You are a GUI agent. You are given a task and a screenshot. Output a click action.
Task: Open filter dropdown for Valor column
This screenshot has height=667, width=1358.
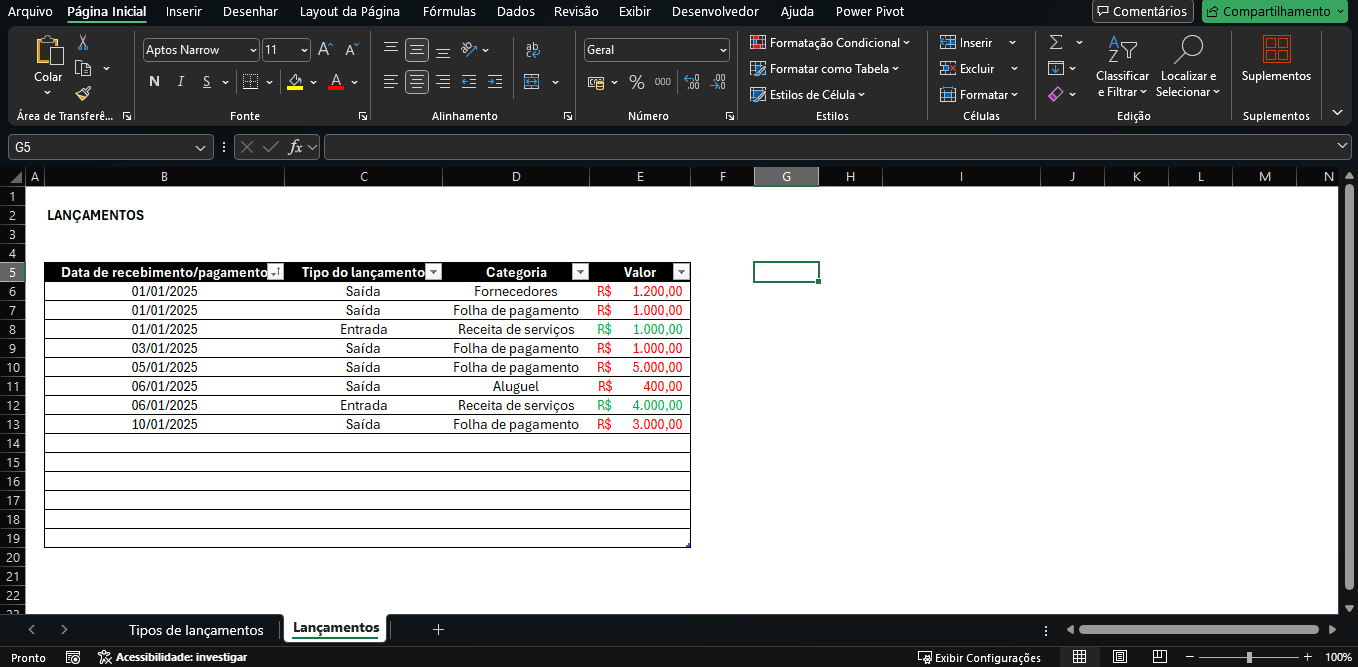681,272
